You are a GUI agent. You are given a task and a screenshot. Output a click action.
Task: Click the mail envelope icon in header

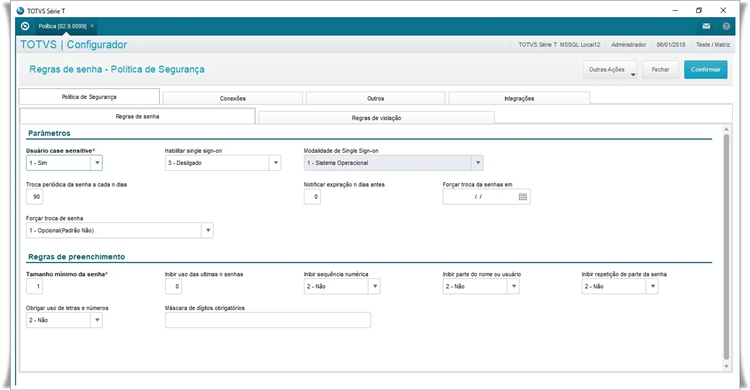[x=706, y=26]
